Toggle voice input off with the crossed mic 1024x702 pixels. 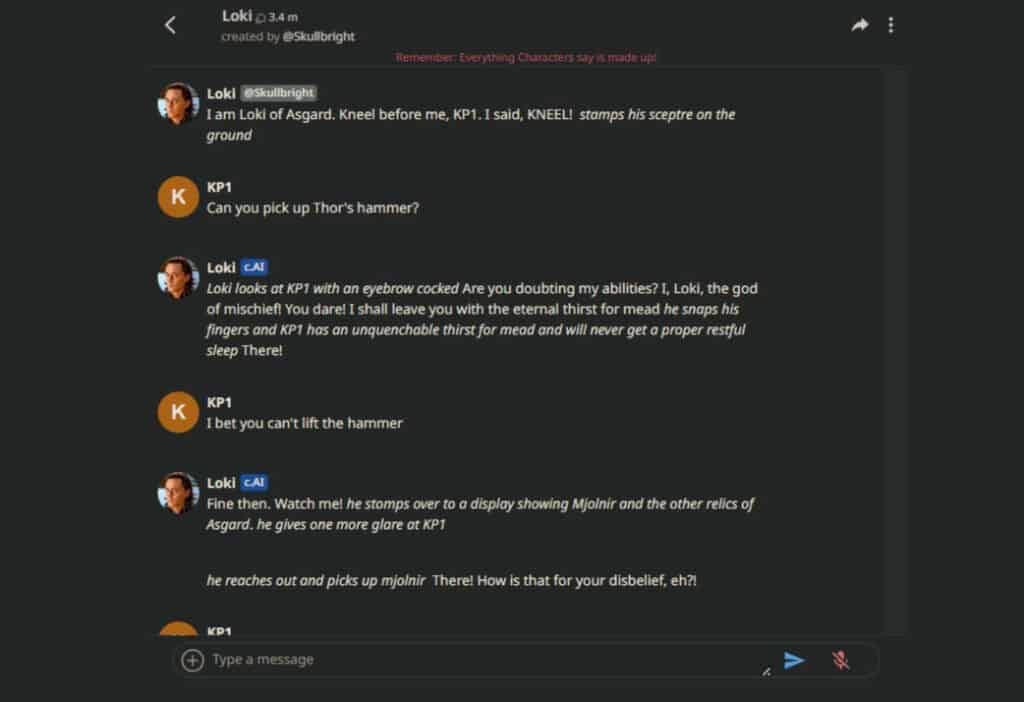(843, 660)
